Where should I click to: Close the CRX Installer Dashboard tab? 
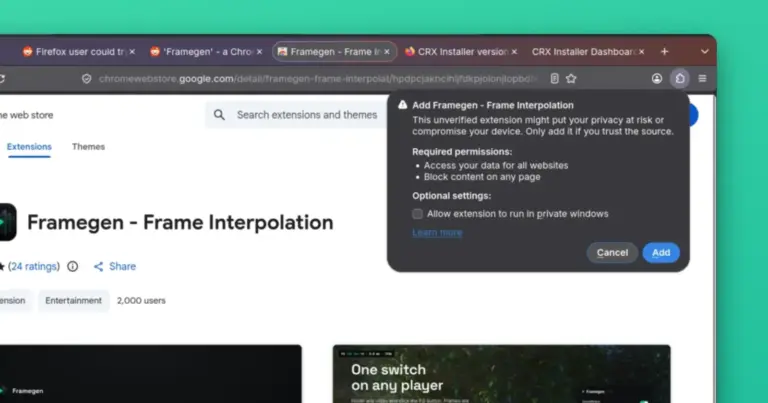(x=642, y=51)
